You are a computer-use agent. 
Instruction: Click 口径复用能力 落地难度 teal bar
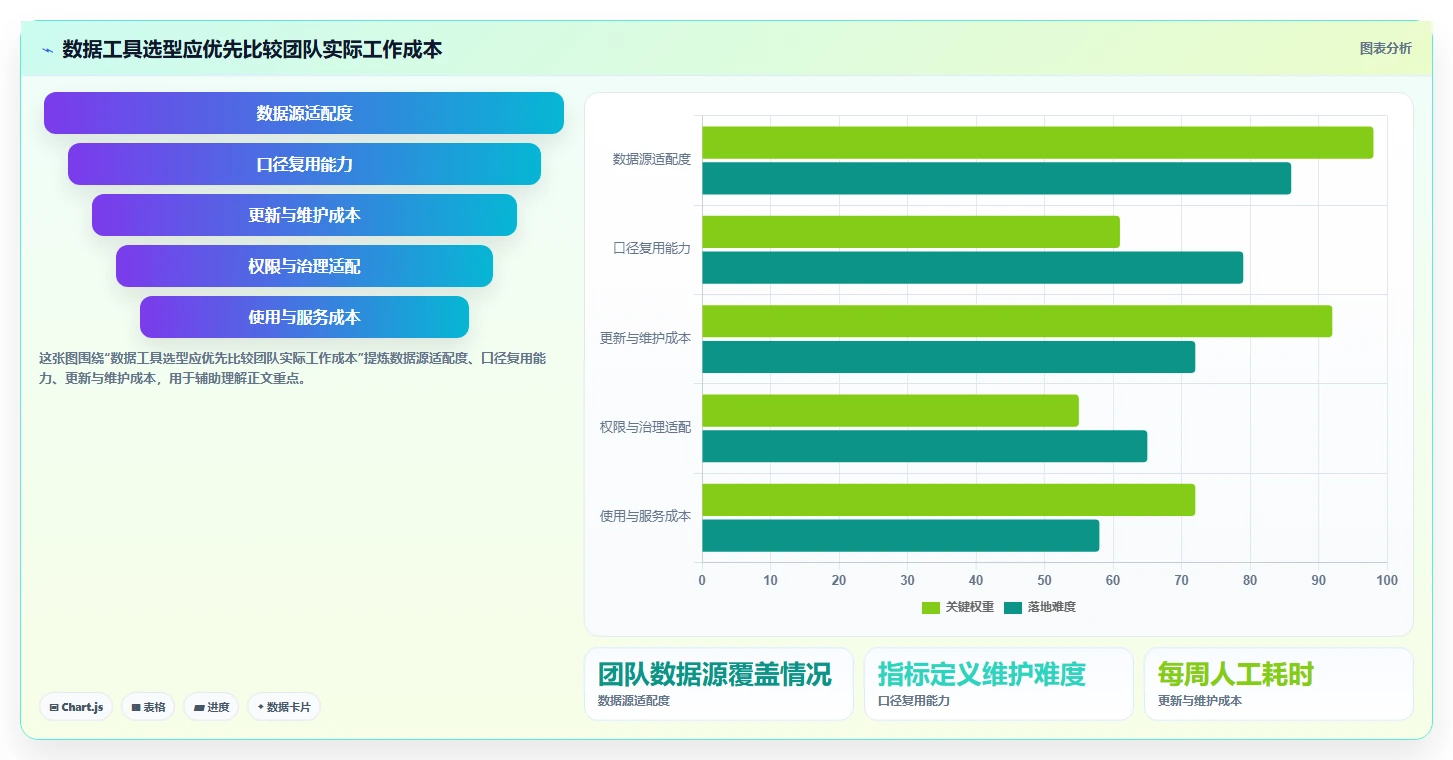[x=972, y=267]
